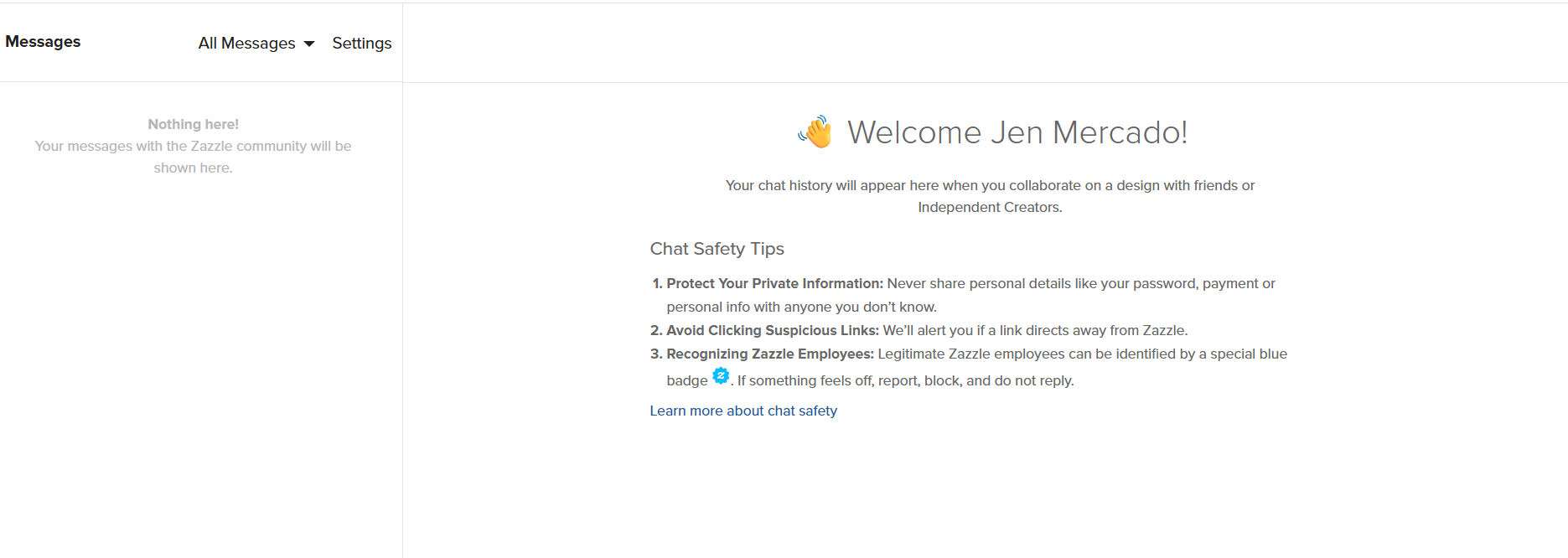This screenshot has width=1568, height=558.
Task: Click the Nothing here! empty-state text
Action: [194, 124]
